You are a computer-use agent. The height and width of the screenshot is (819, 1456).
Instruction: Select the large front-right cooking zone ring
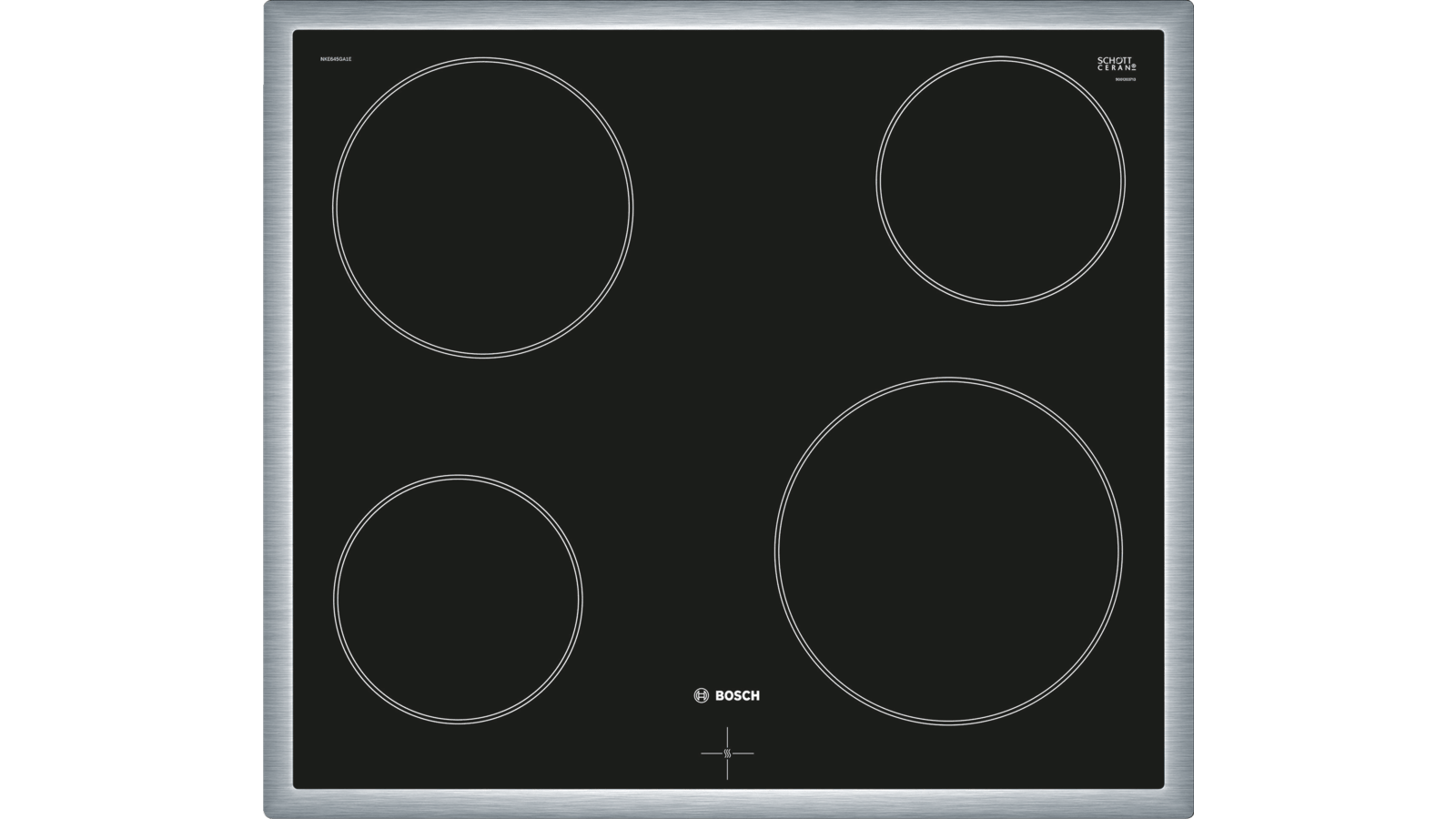949,551
